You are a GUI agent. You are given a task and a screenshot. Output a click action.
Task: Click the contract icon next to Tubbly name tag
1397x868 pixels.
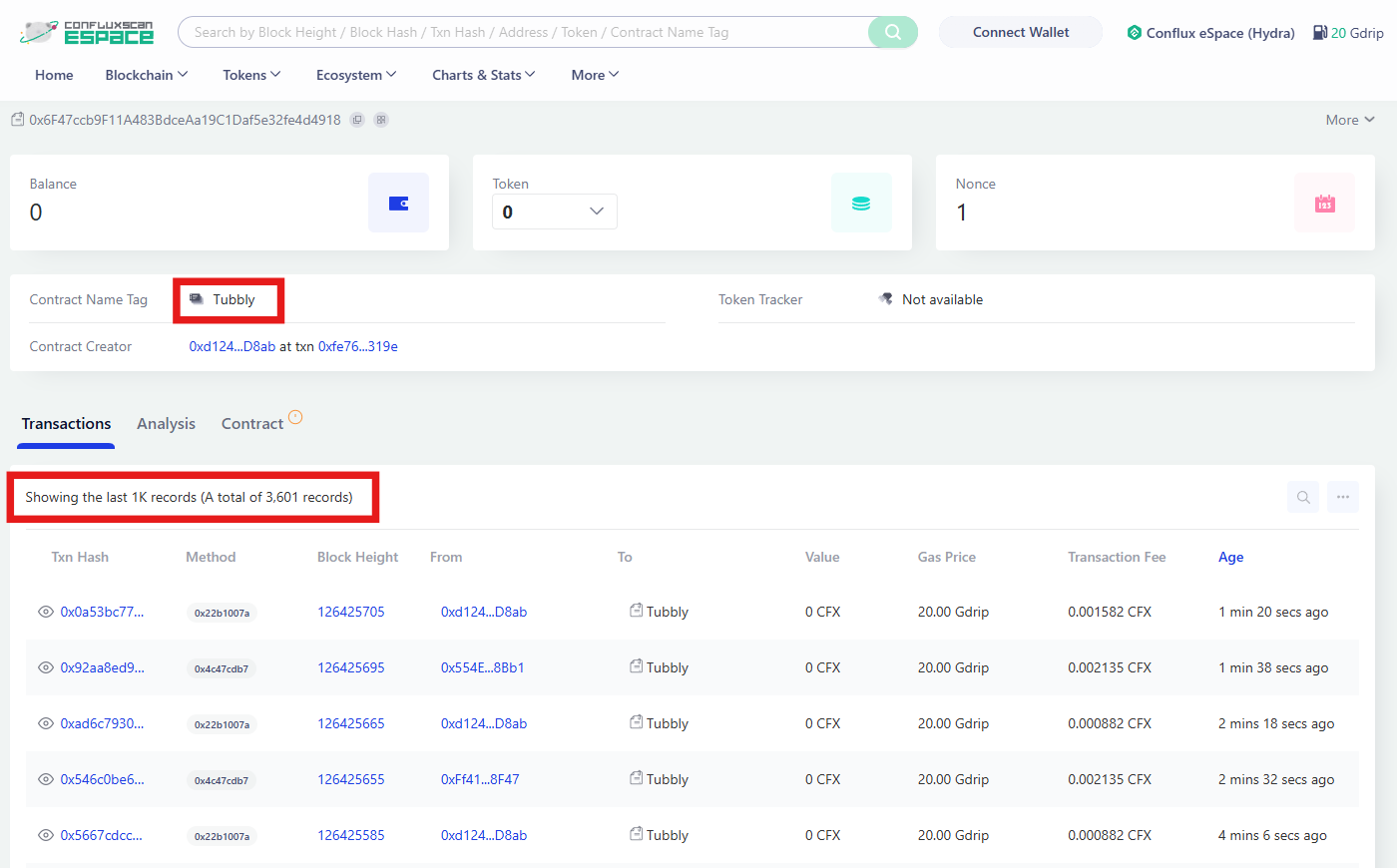coord(197,299)
